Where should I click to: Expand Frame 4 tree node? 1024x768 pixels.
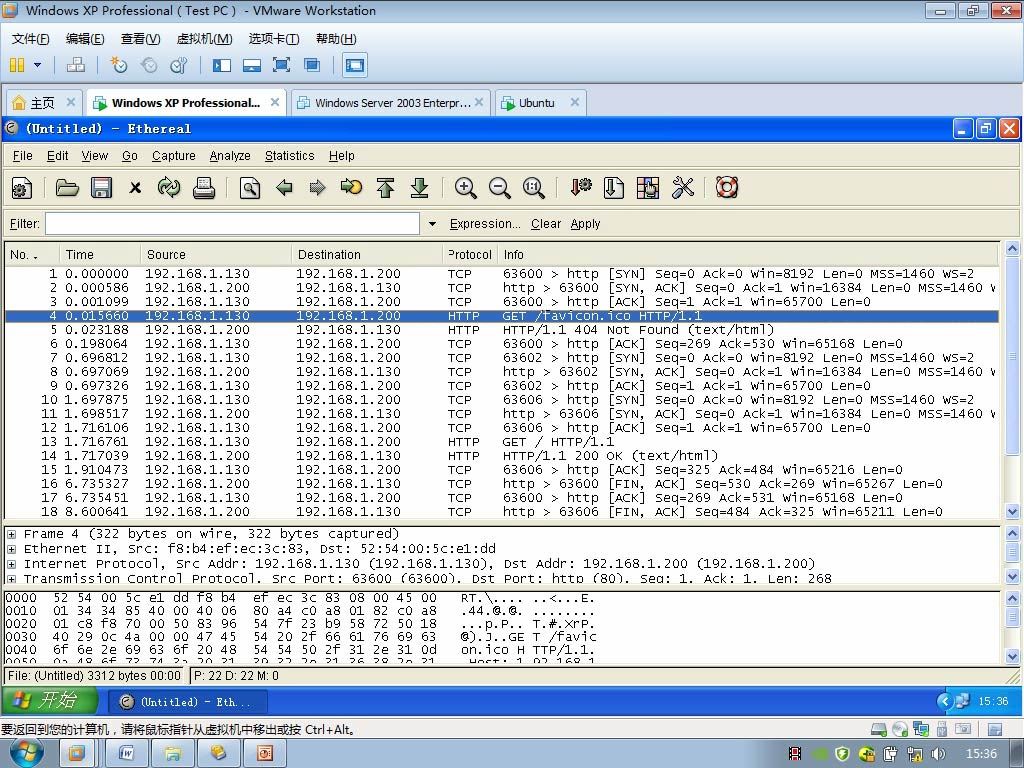coord(11,534)
